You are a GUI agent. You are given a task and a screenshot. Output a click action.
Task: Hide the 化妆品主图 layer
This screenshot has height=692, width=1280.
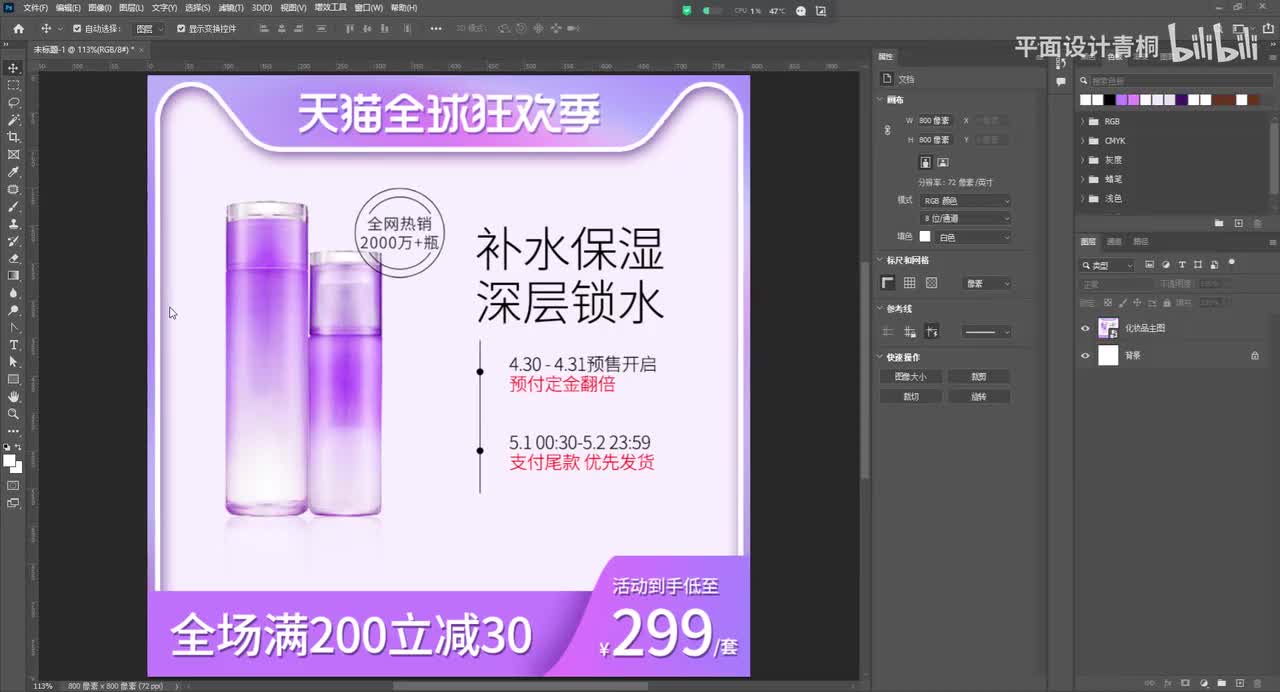click(x=1085, y=328)
